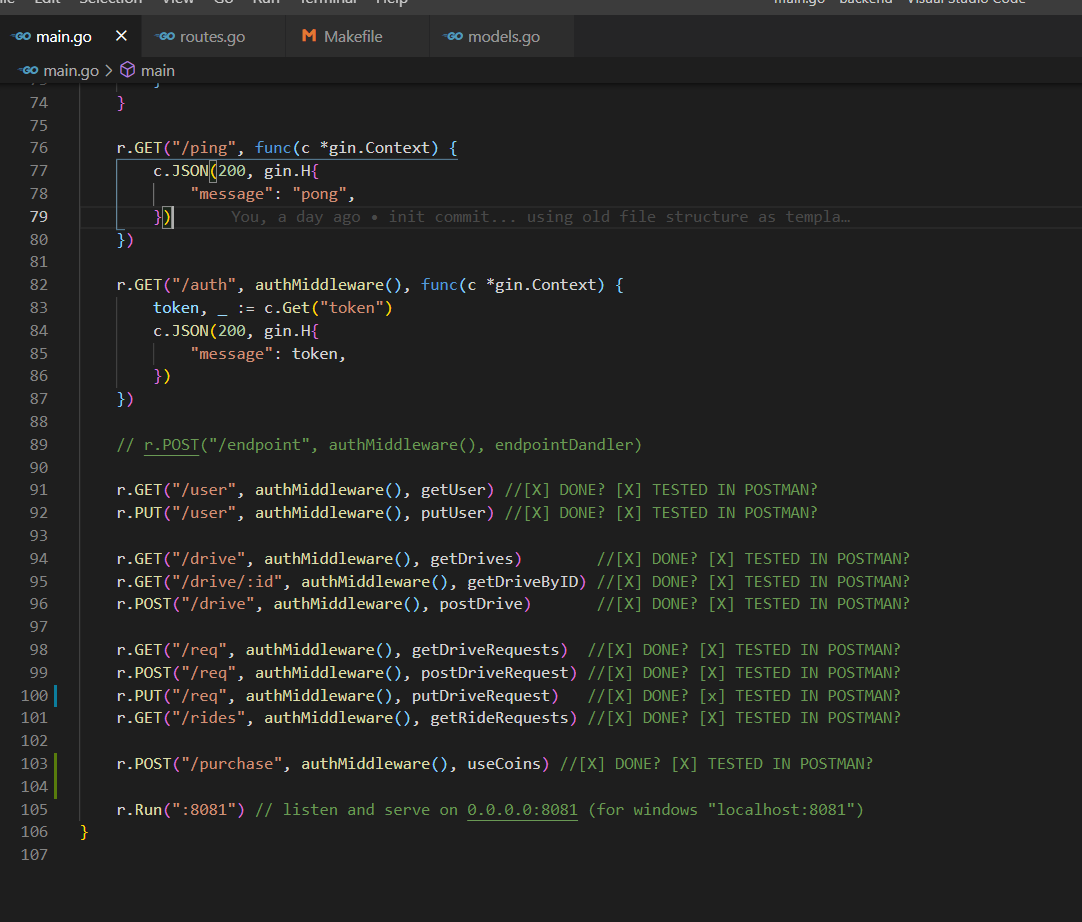
Task: Click the git blame annotation on line 79
Action: point(540,216)
